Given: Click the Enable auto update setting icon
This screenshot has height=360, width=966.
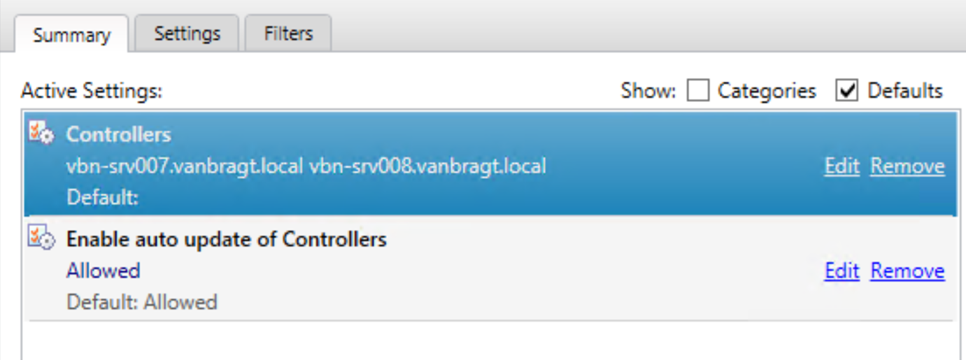Looking at the screenshot, I should 42,237.
